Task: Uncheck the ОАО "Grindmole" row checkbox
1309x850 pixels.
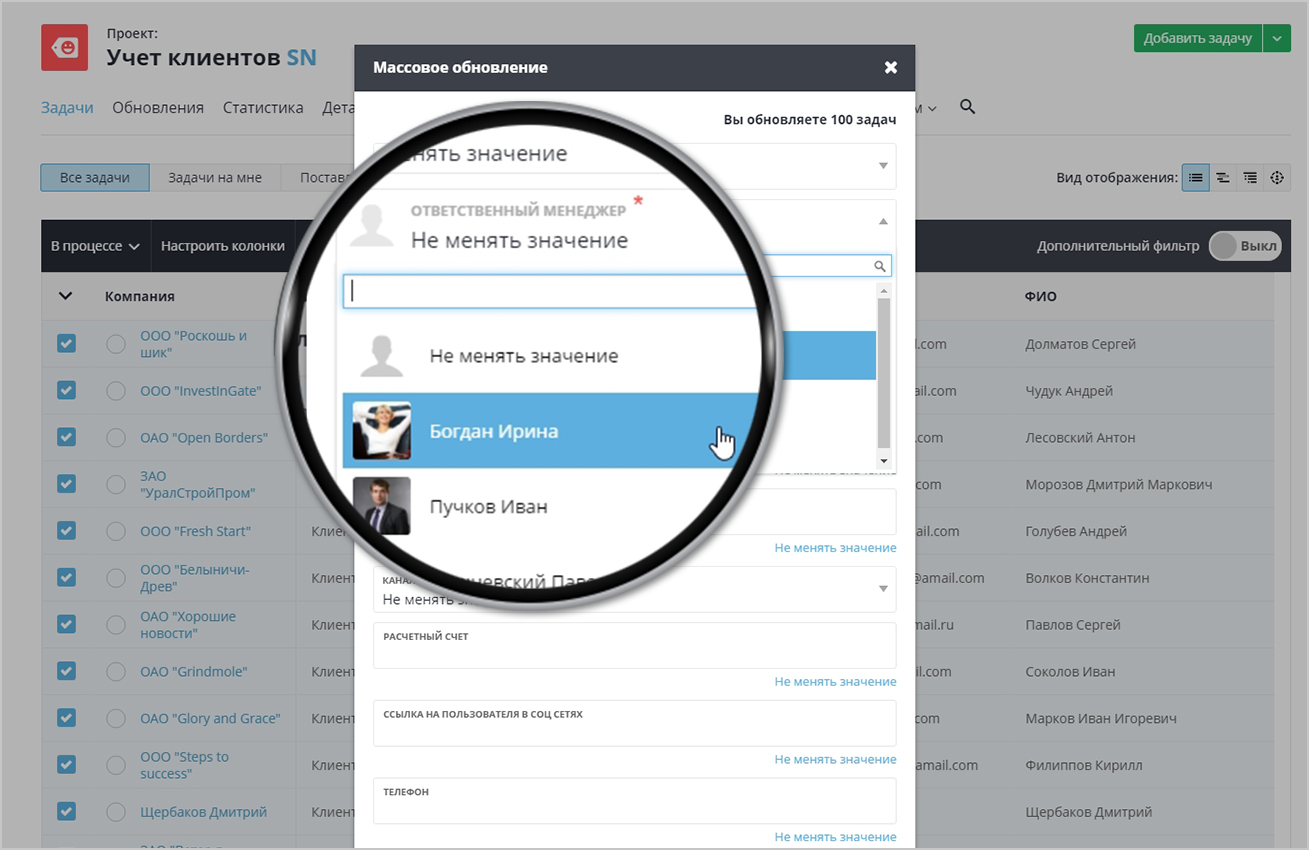Action: pos(66,671)
